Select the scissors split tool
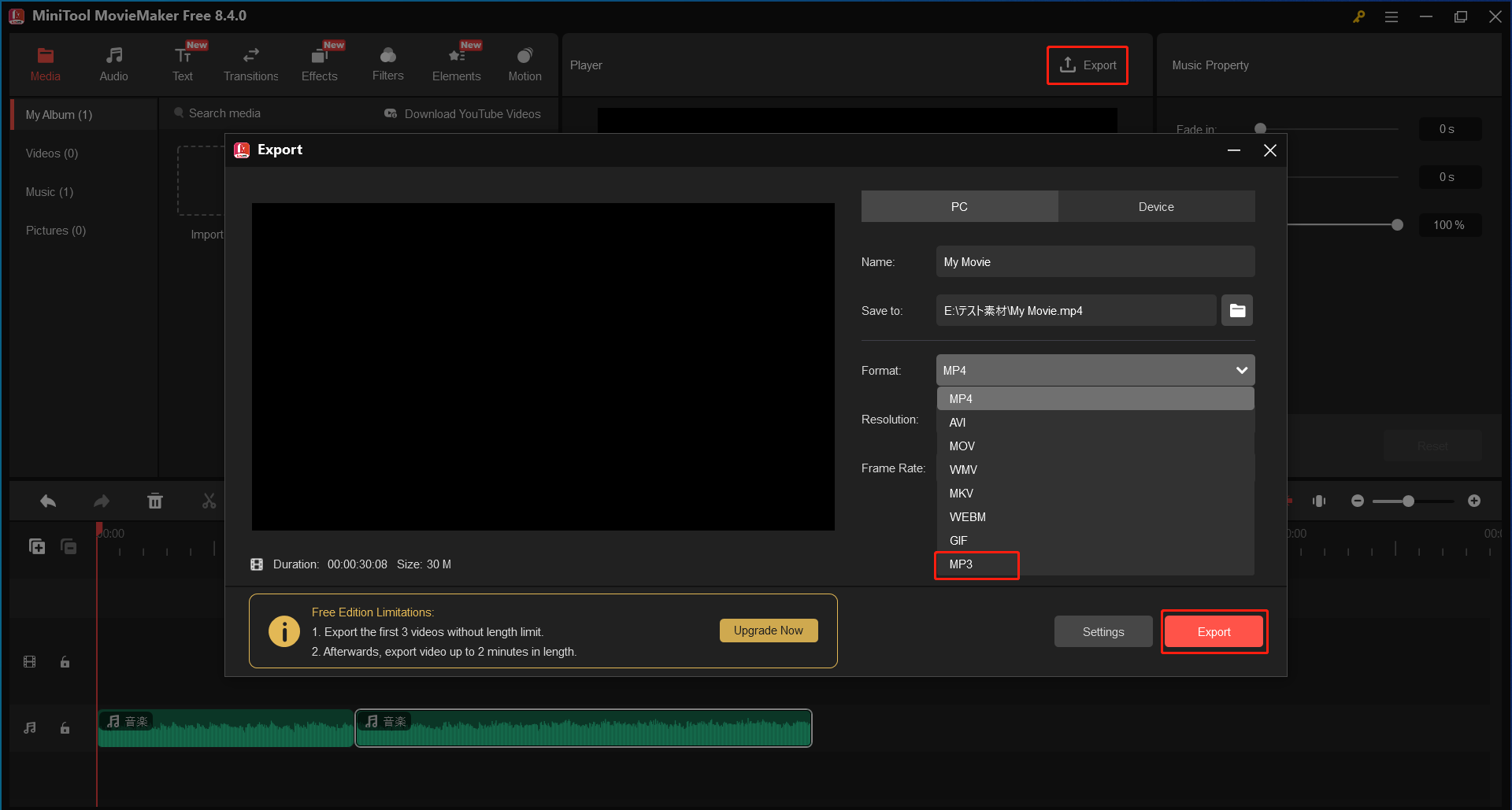1512x810 pixels. coord(209,501)
